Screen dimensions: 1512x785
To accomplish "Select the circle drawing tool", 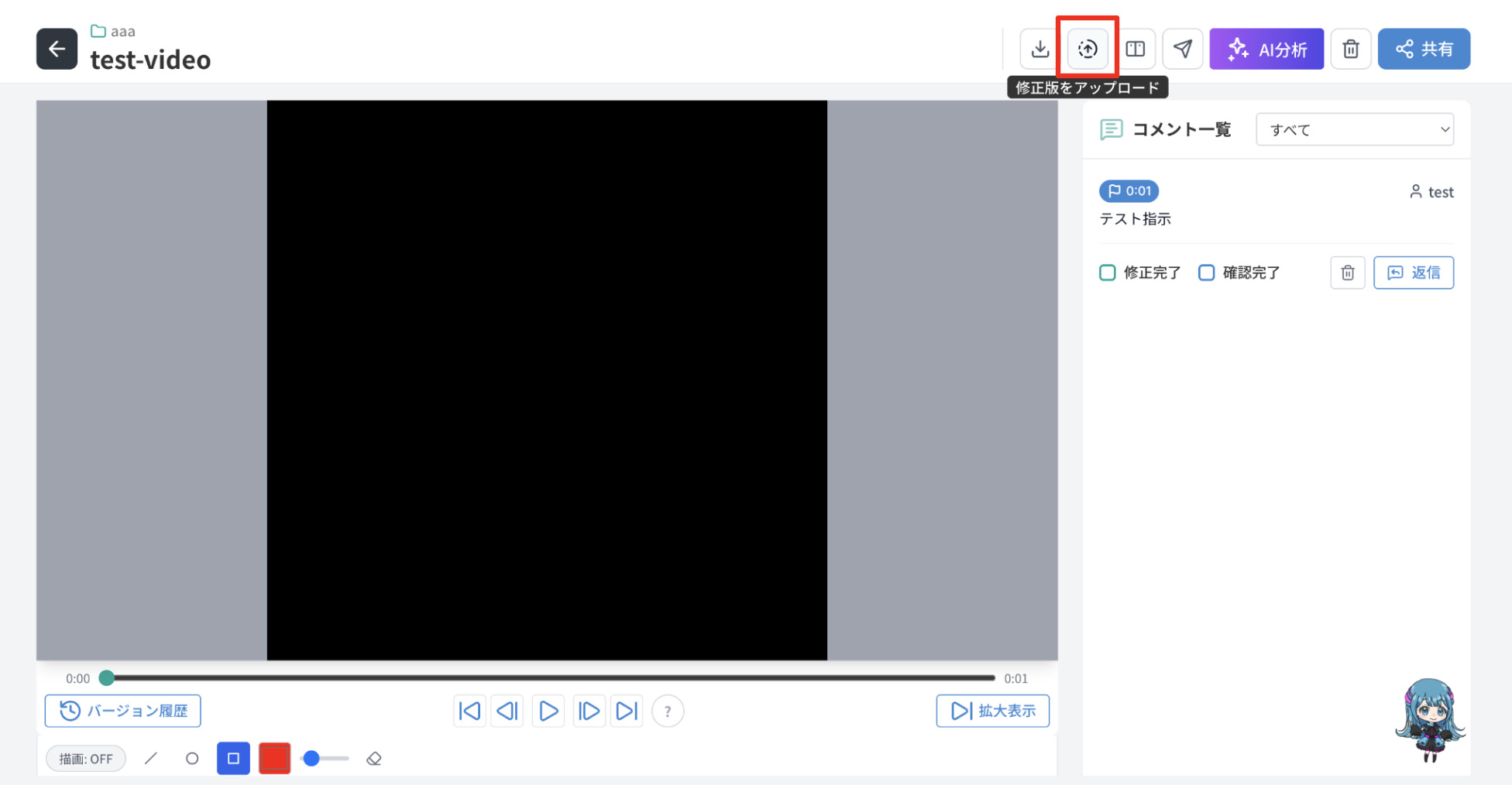I will 192,759.
